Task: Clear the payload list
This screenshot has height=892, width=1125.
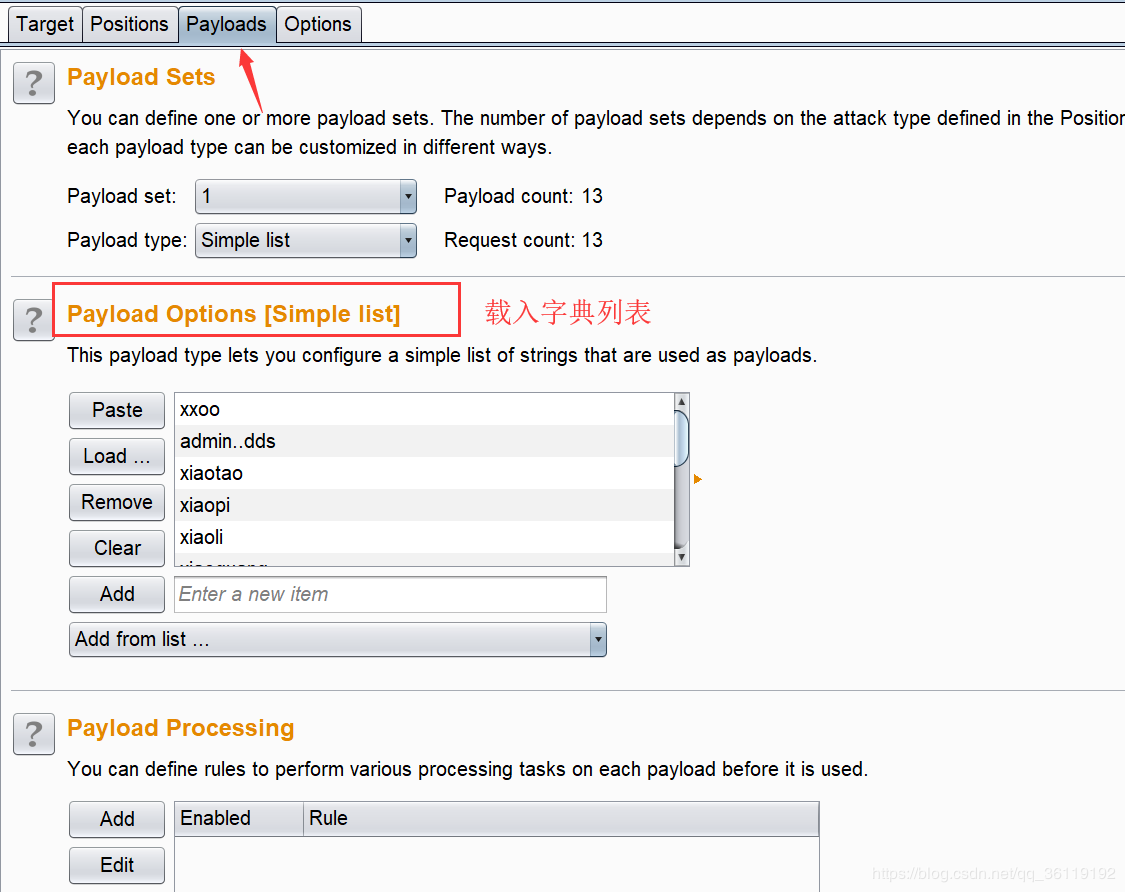Action: click(x=117, y=548)
